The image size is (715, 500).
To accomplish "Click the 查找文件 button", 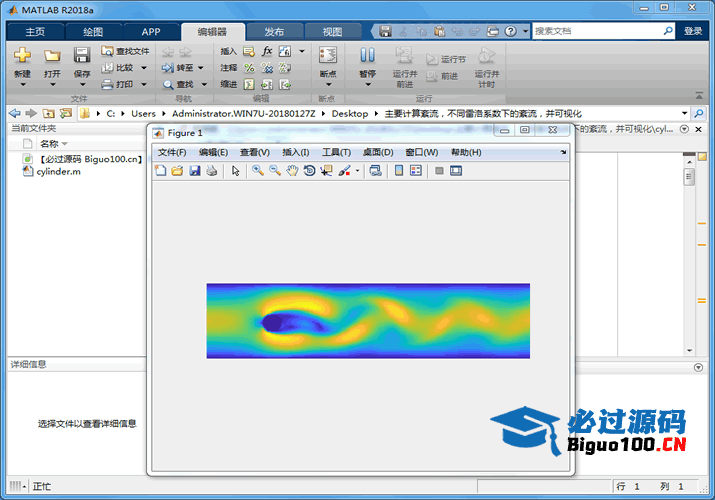I will point(126,51).
